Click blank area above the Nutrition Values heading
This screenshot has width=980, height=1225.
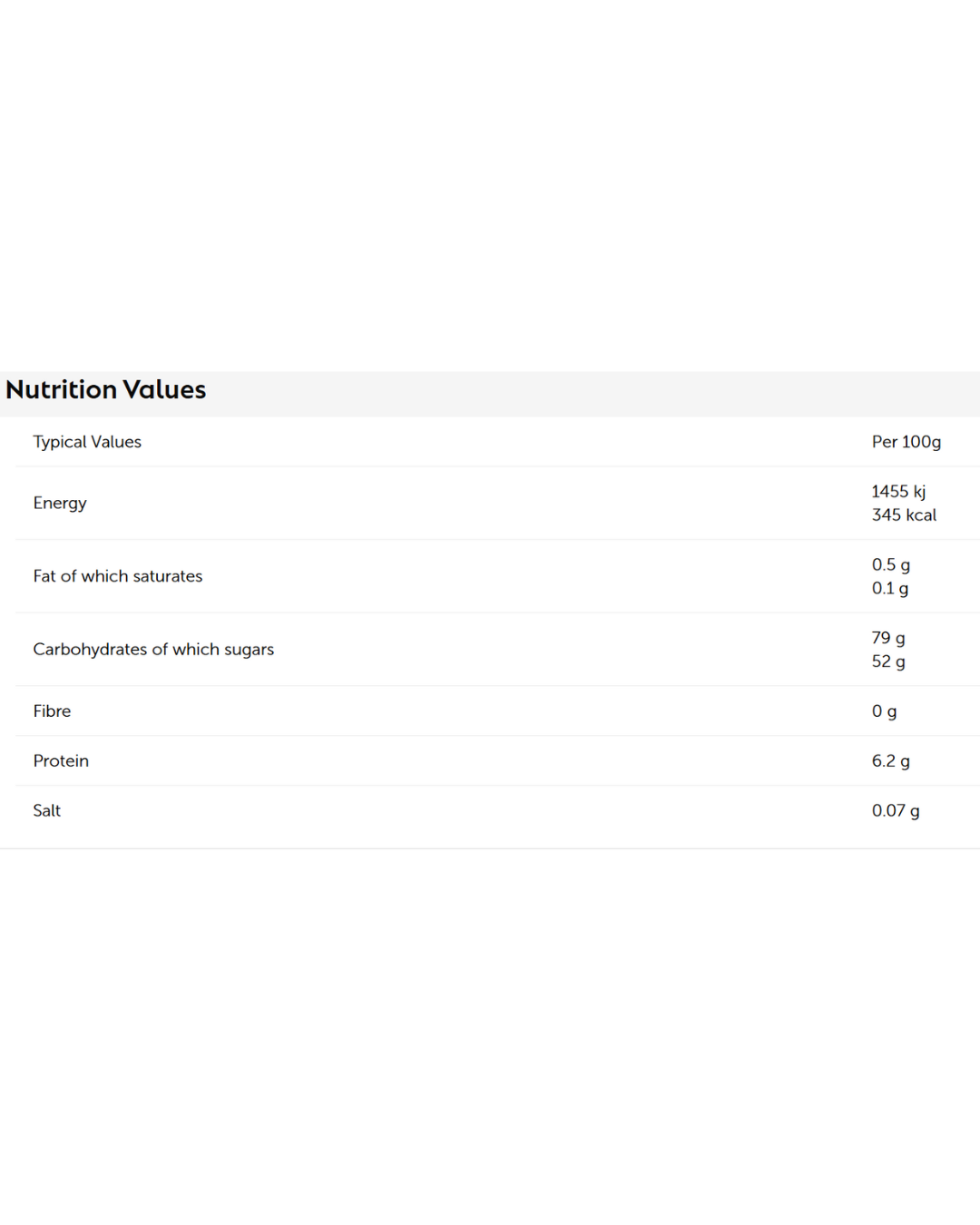[x=490, y=181]
